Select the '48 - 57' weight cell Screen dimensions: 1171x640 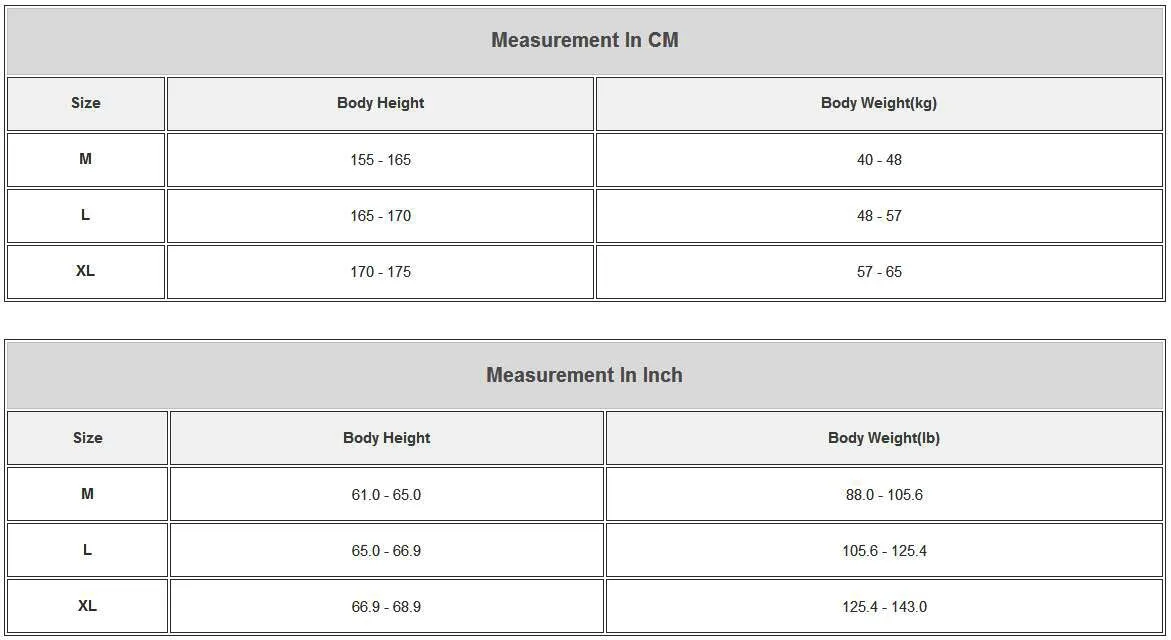pyautogui.click(x=879, y=216)
